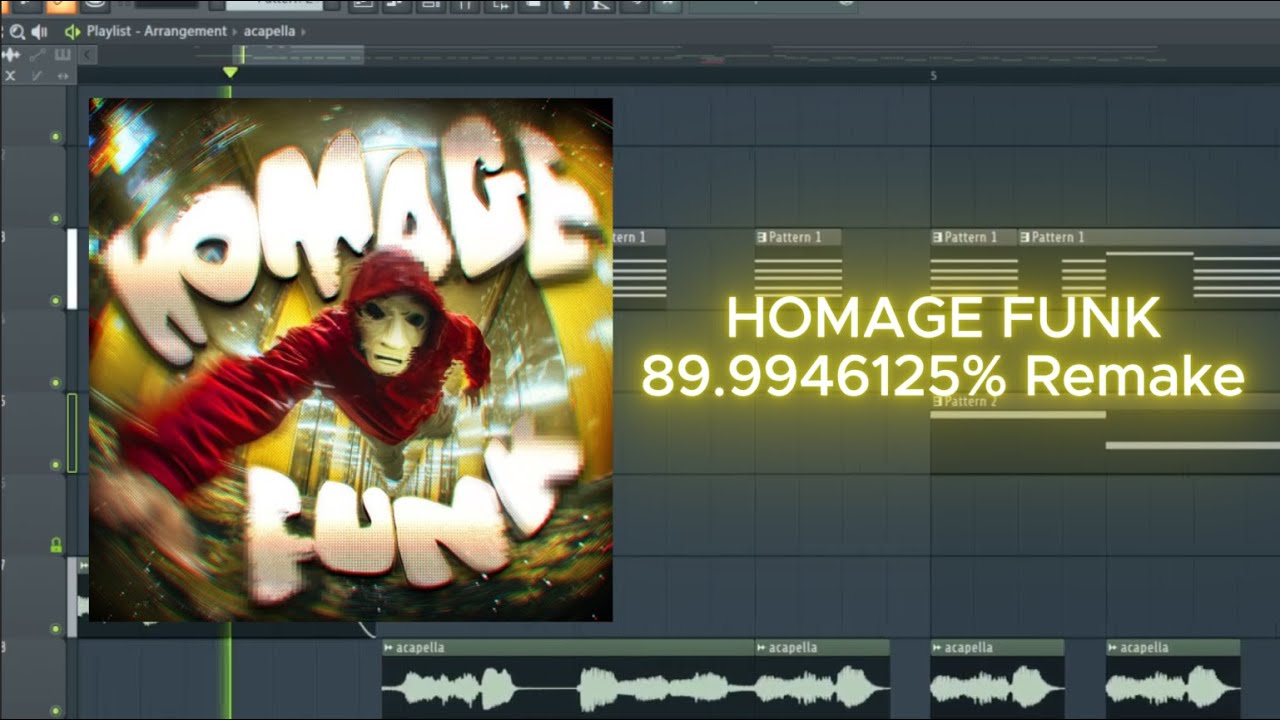Image resolution: width=1280 pixels, height=720 pixels.
Task: Click the green lock icon on track 6
Action: tap(56, 545)
